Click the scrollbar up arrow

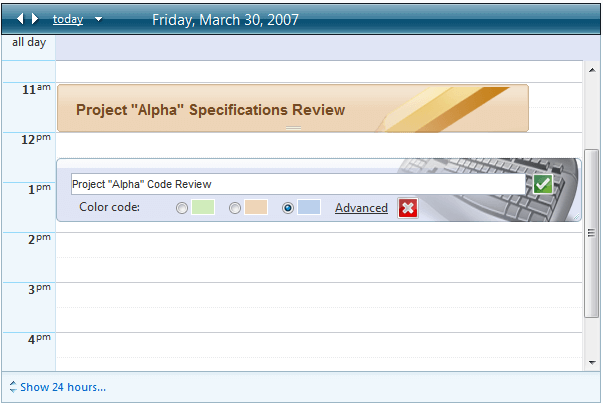click(592, 69)
